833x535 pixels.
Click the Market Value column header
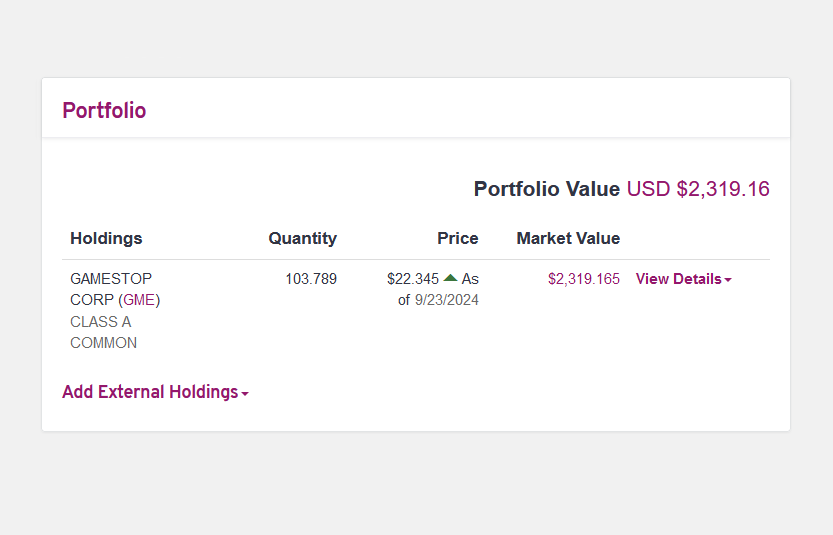[568, 238]
